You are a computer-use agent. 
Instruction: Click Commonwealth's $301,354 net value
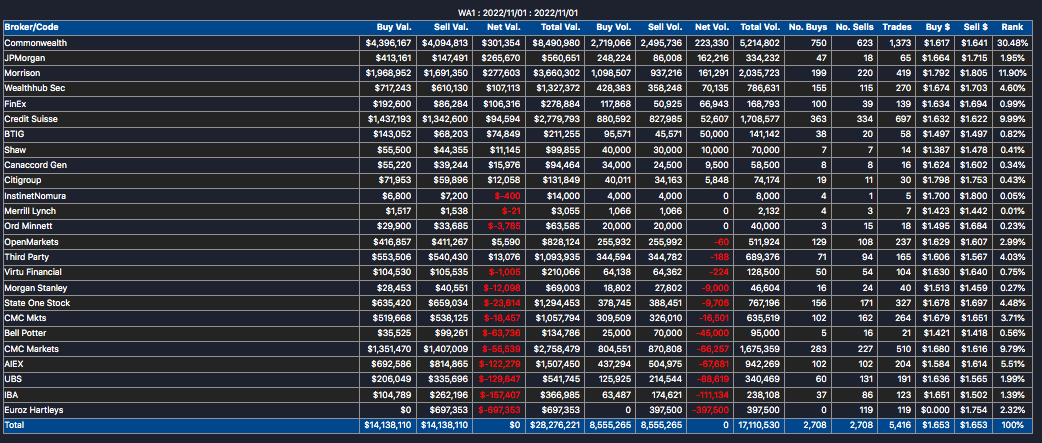502,43
